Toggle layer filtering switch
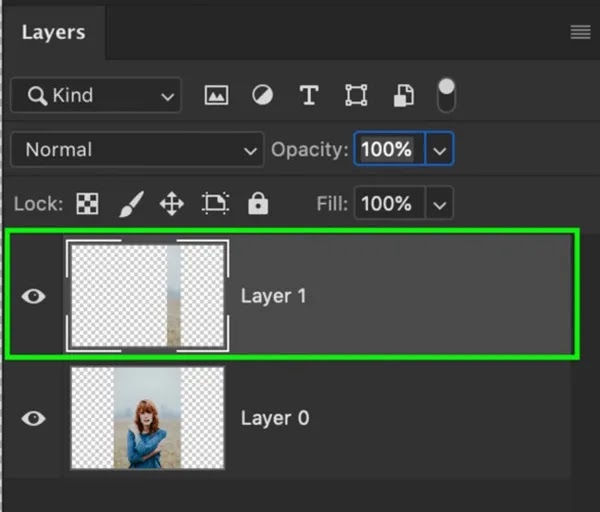The height and width of the screenshot is (512, 600). tap(446, 95)
